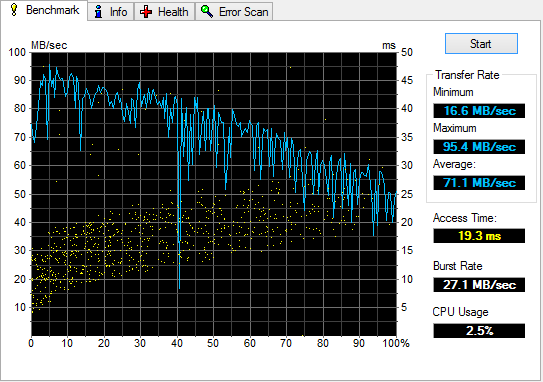Viewport: 543px width, 382px height.
Task: Click the lightbulb icon on Benchmark tab
Action: point(14,10)
